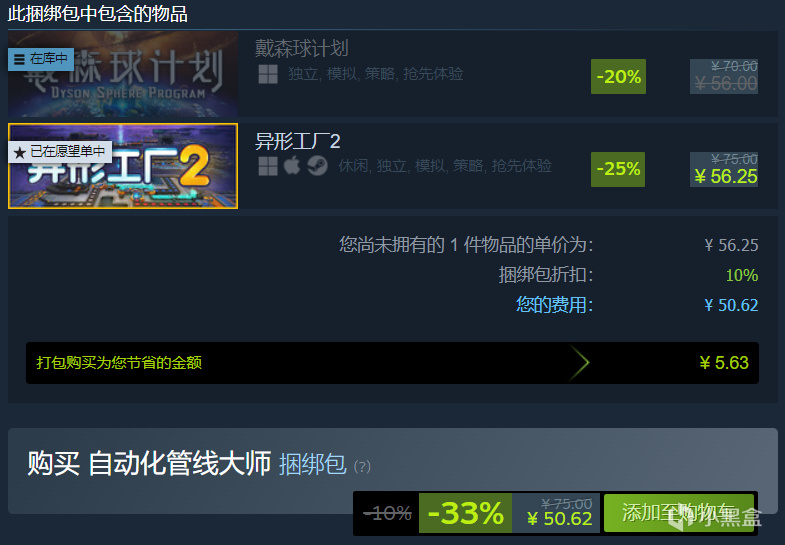Click Windows icon under 异形工厂2

(x=268, y=166)
